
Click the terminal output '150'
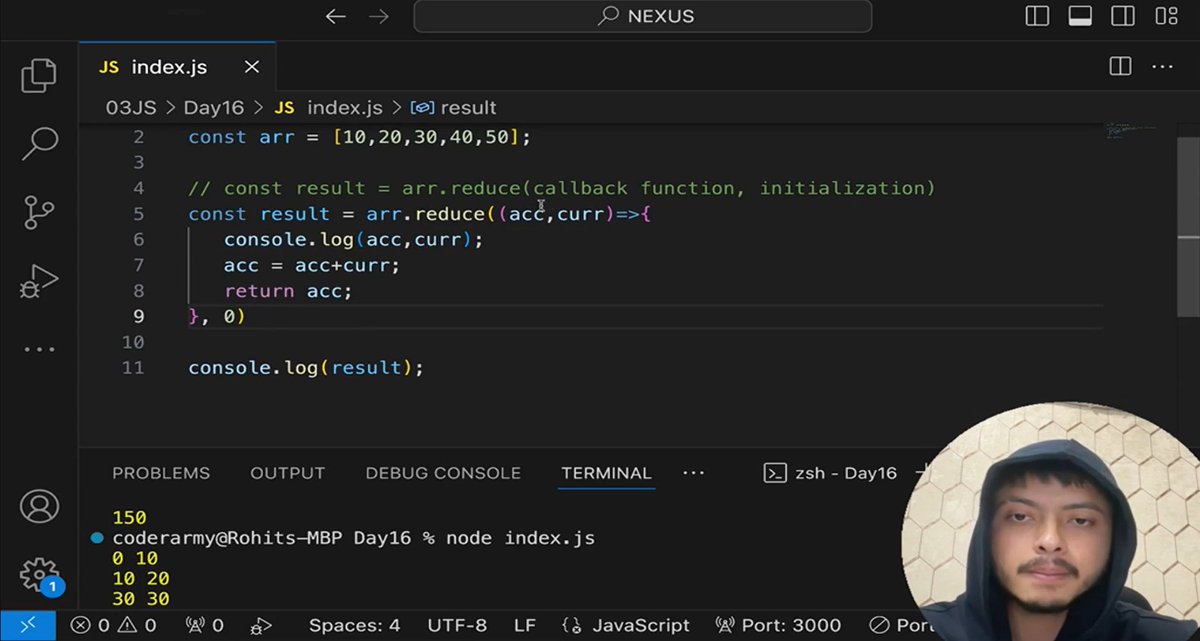pyautogui.click(x=129, y=518)
